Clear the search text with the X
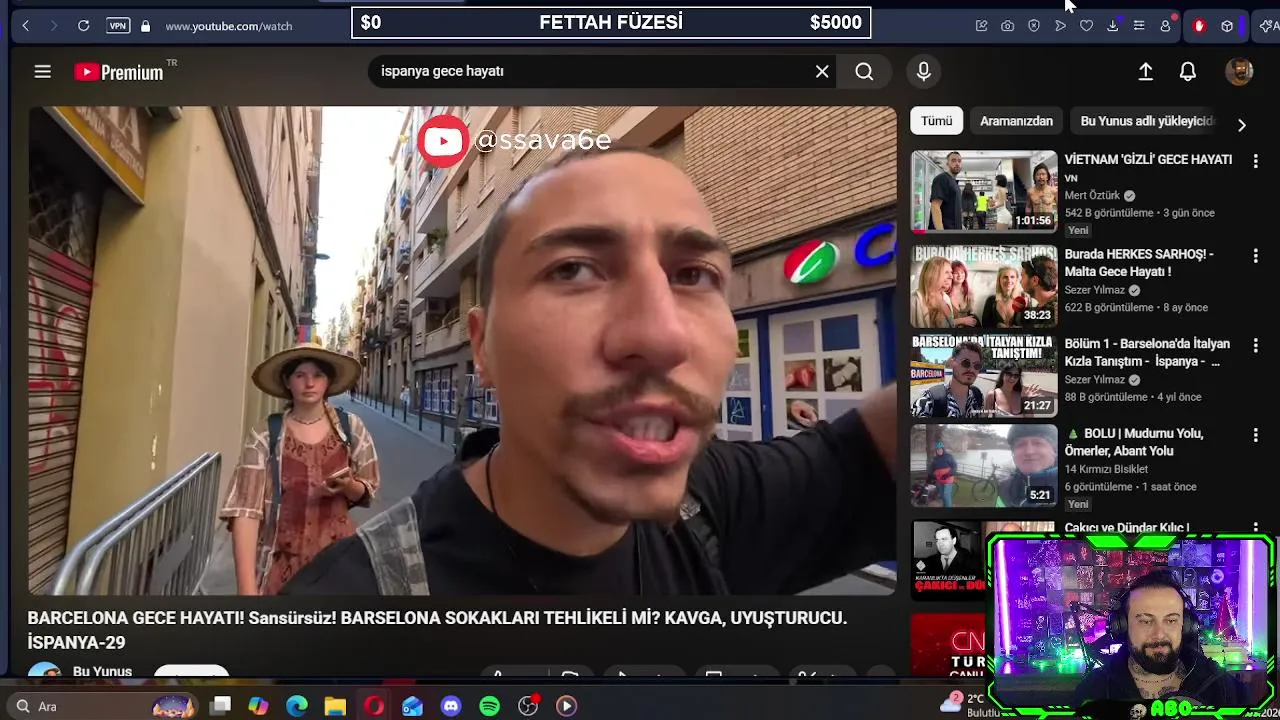1280x720 pixels. point(822,71)
